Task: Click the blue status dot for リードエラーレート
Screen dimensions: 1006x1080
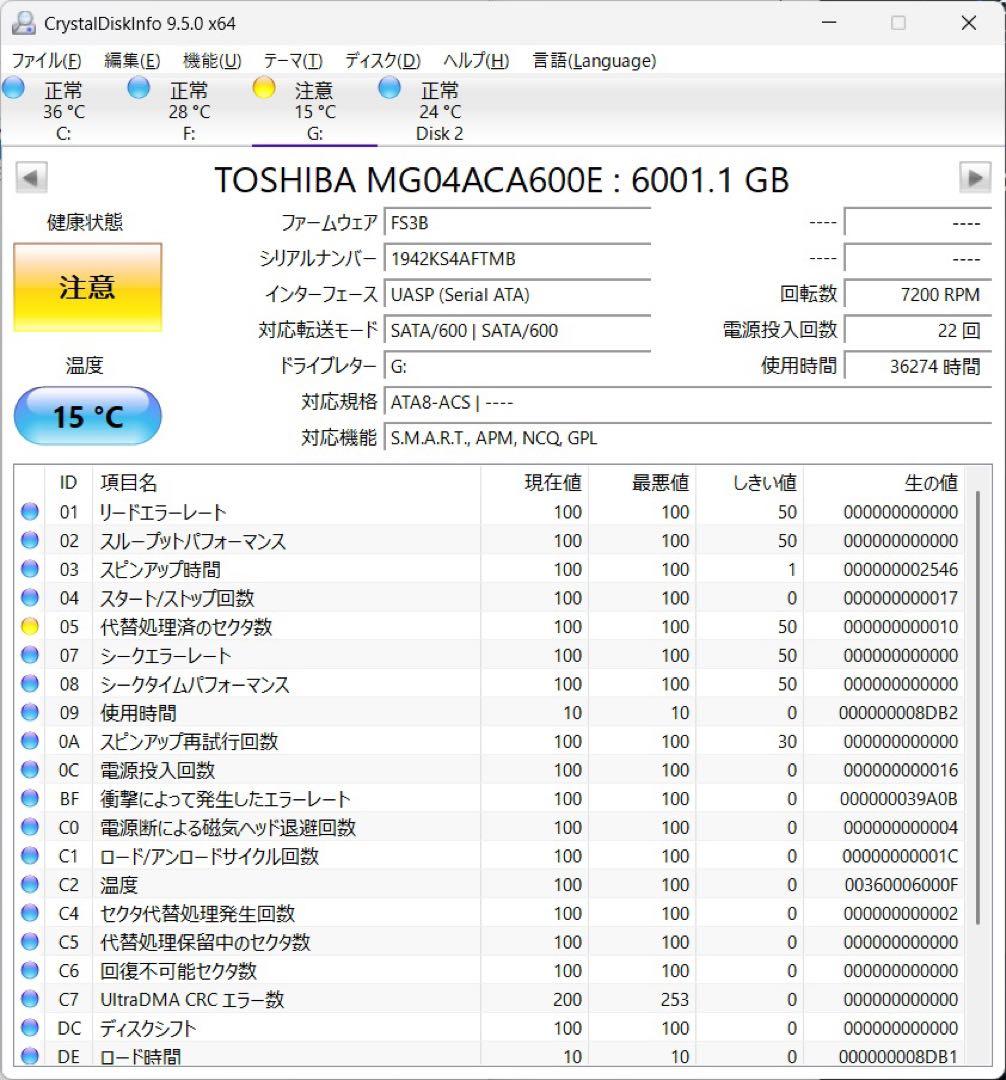Action: (x=29, y=512)
